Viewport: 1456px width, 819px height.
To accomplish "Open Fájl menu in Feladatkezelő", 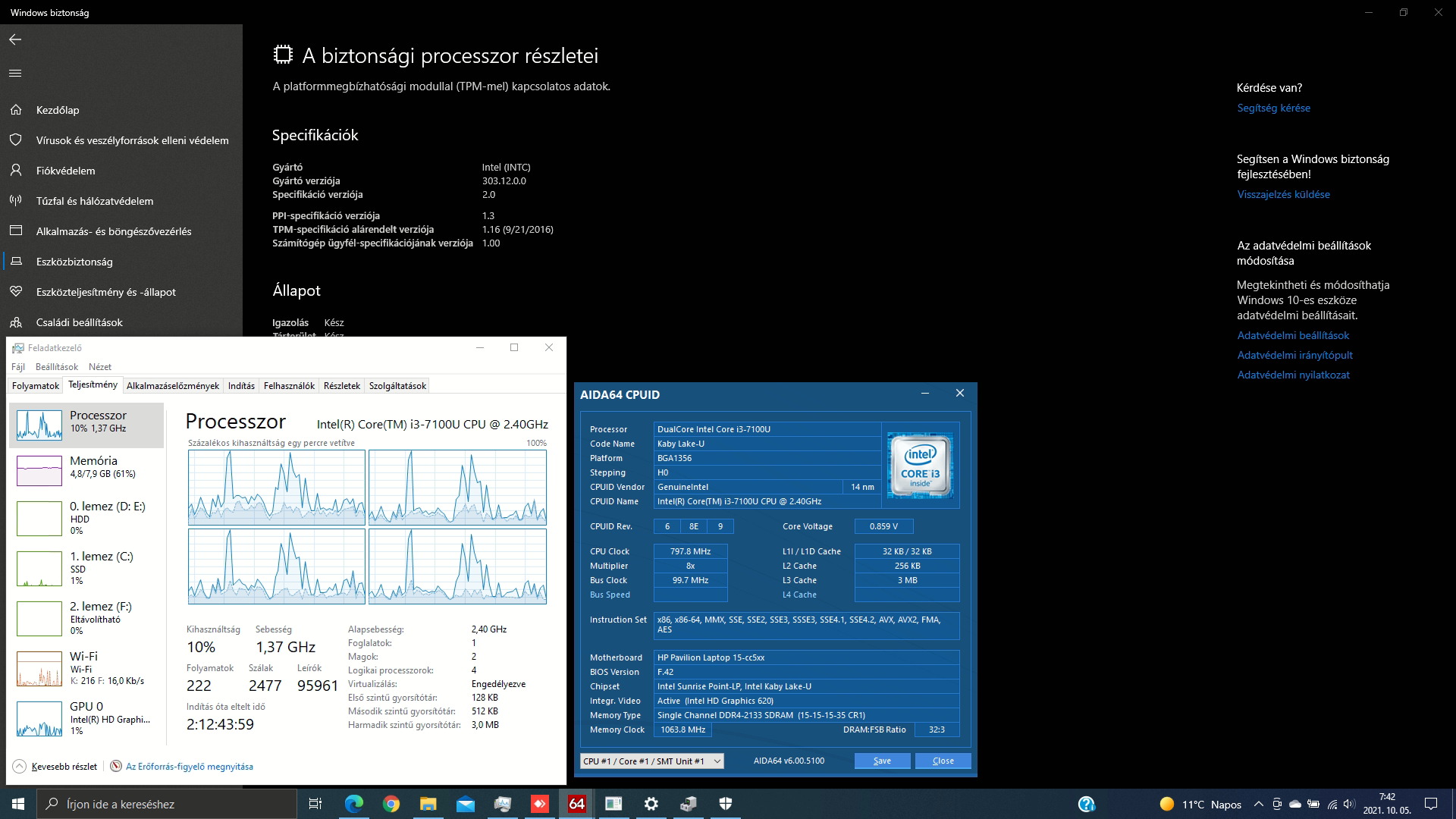I will click(18, 366).
